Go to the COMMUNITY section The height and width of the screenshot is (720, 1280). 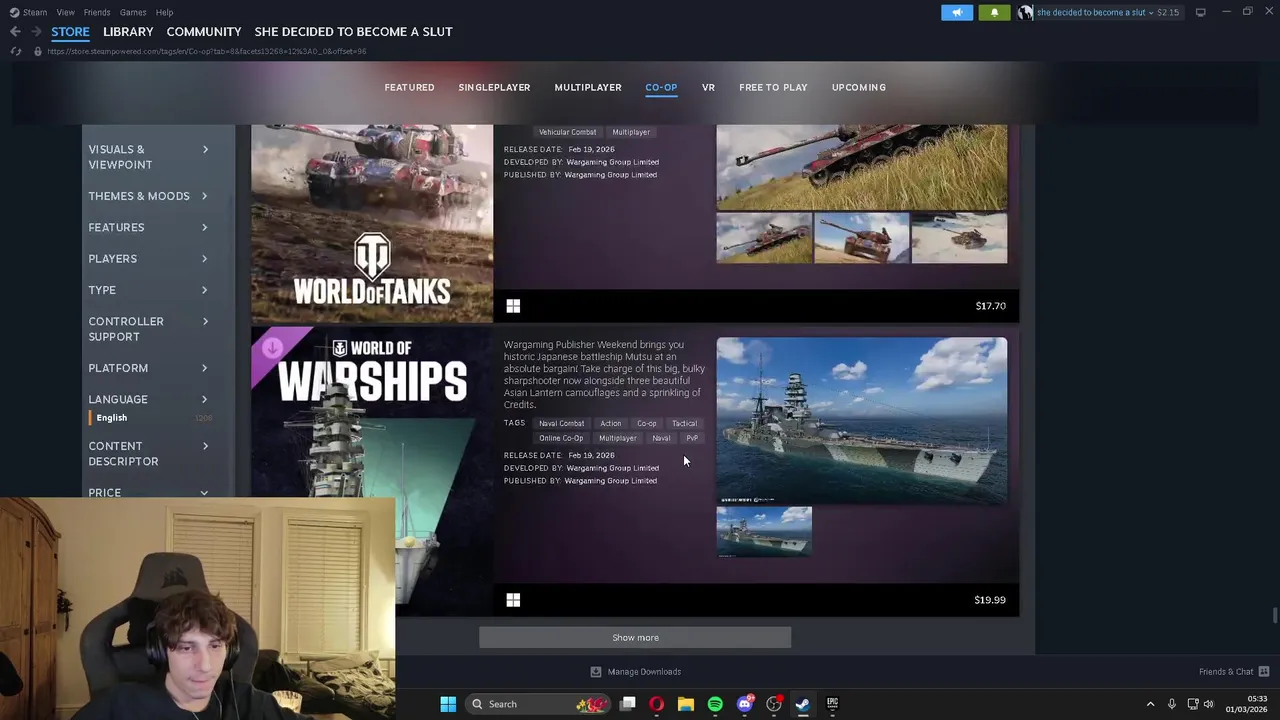click(204, 32)
